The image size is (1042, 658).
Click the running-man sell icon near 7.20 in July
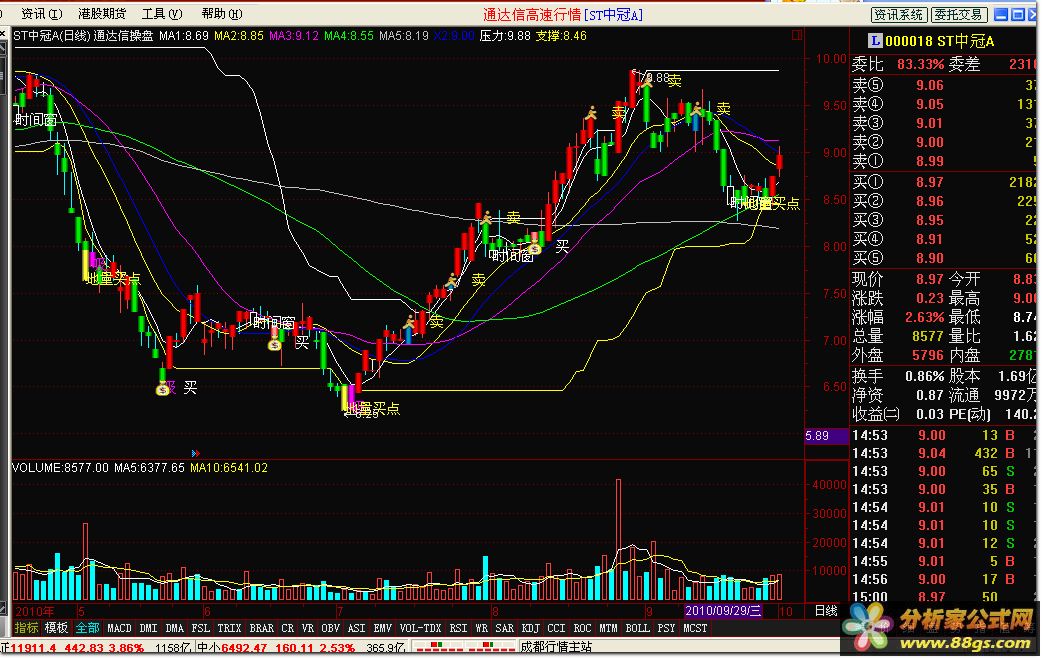pyautogui.click(x=411, y=322)
